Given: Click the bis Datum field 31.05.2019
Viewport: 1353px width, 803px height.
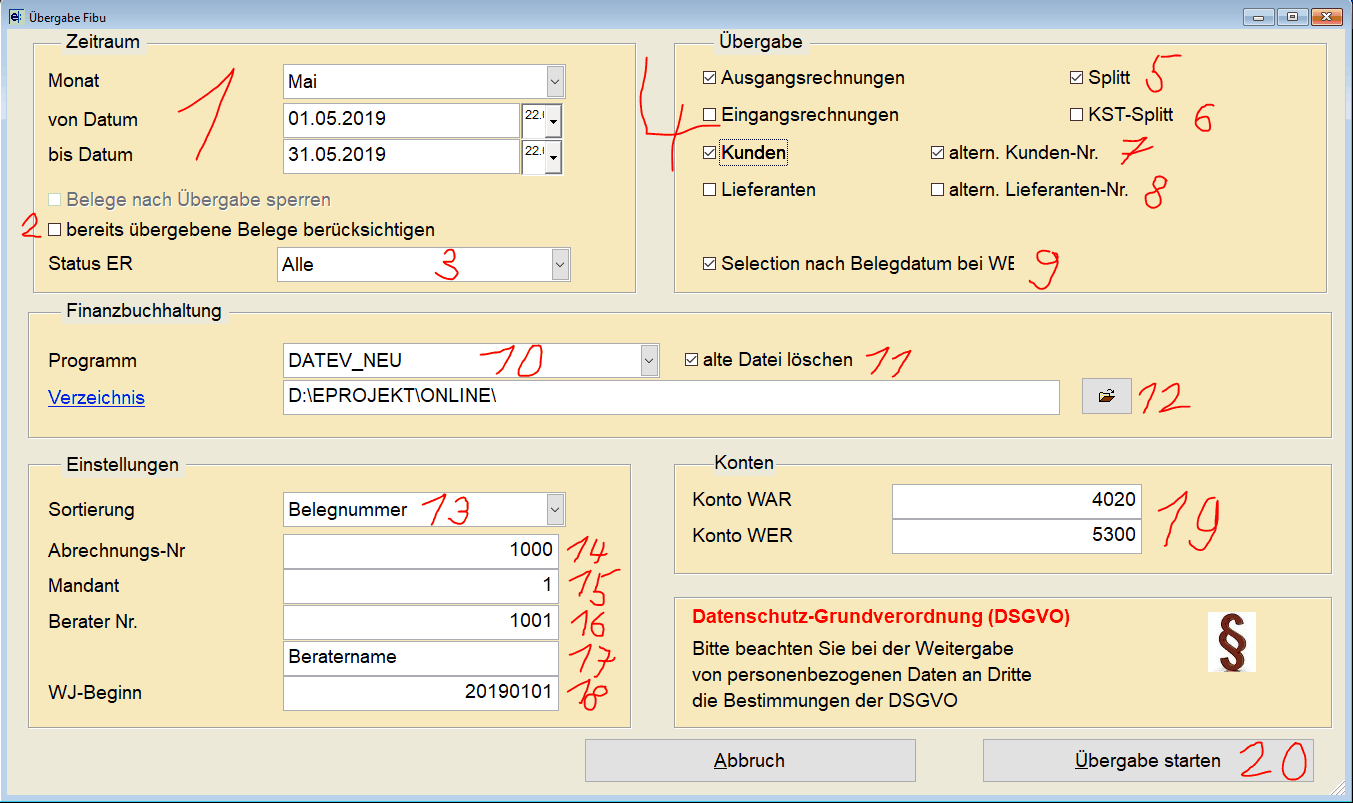Looking at the screenshot, I should [x=401, y=156].
